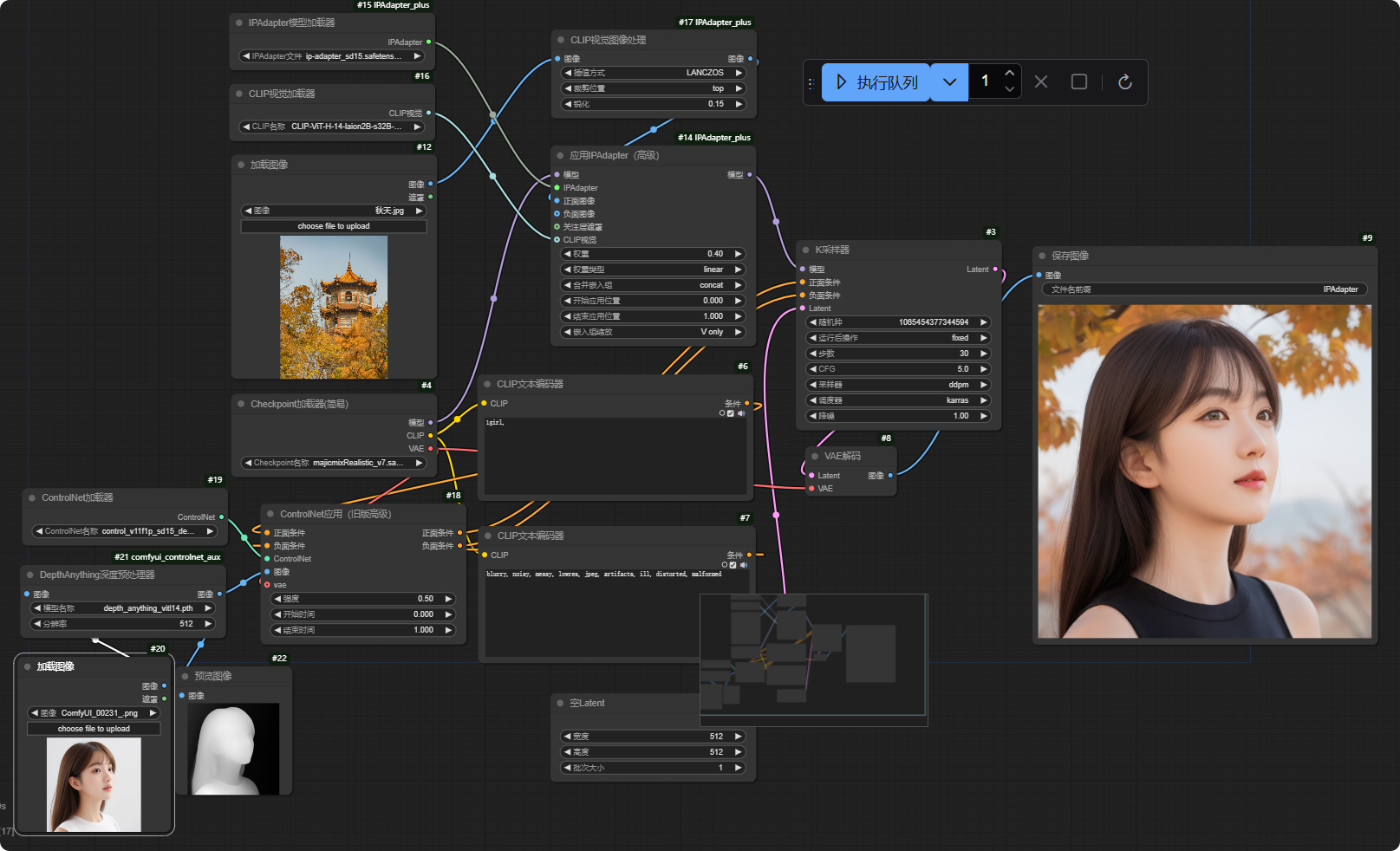Open the queue mode dropdown arrow beside 执行队列
The image size is (1400, 851).
click(949, 82)
